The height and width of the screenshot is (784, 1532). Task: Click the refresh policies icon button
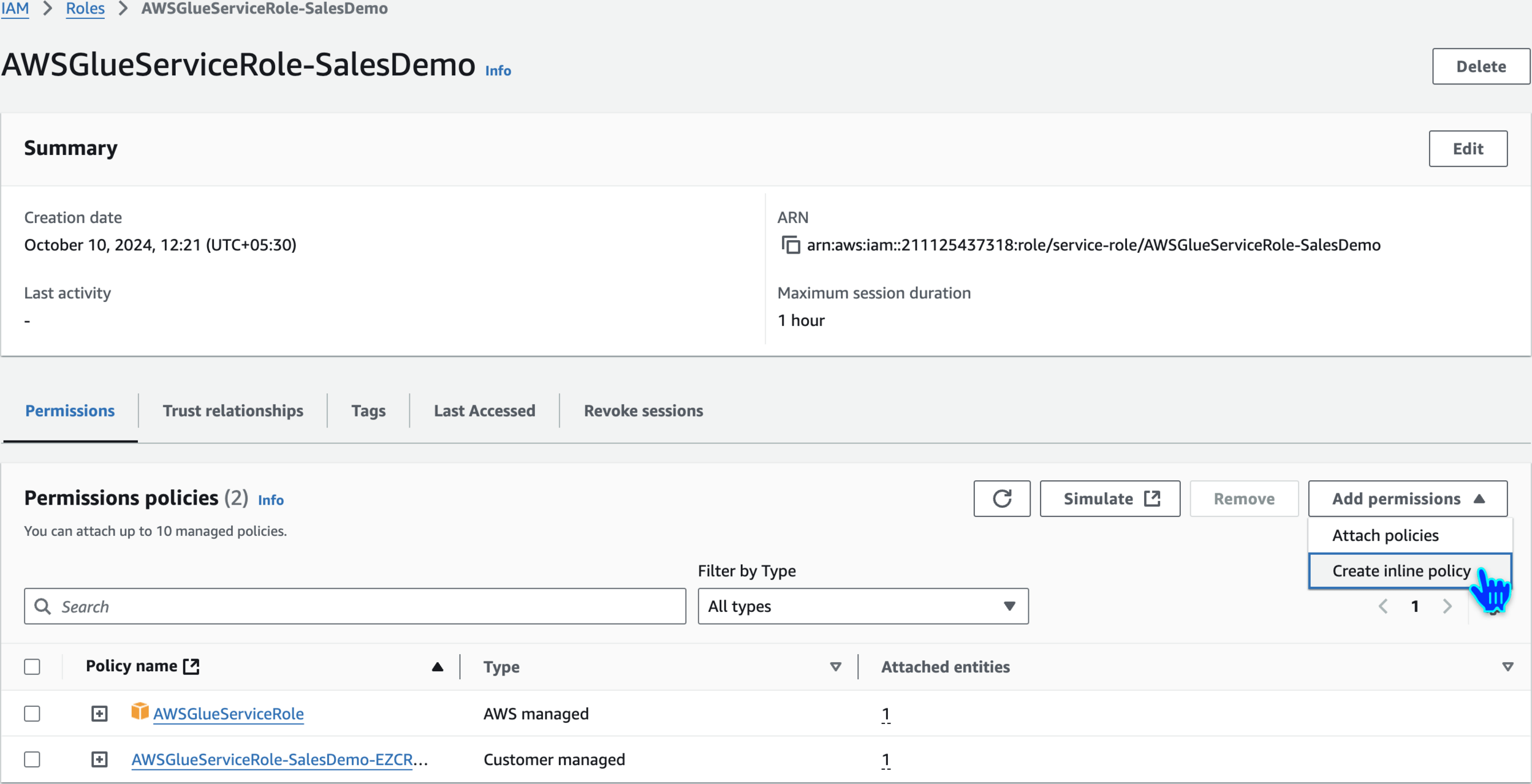coord(1001,499)
